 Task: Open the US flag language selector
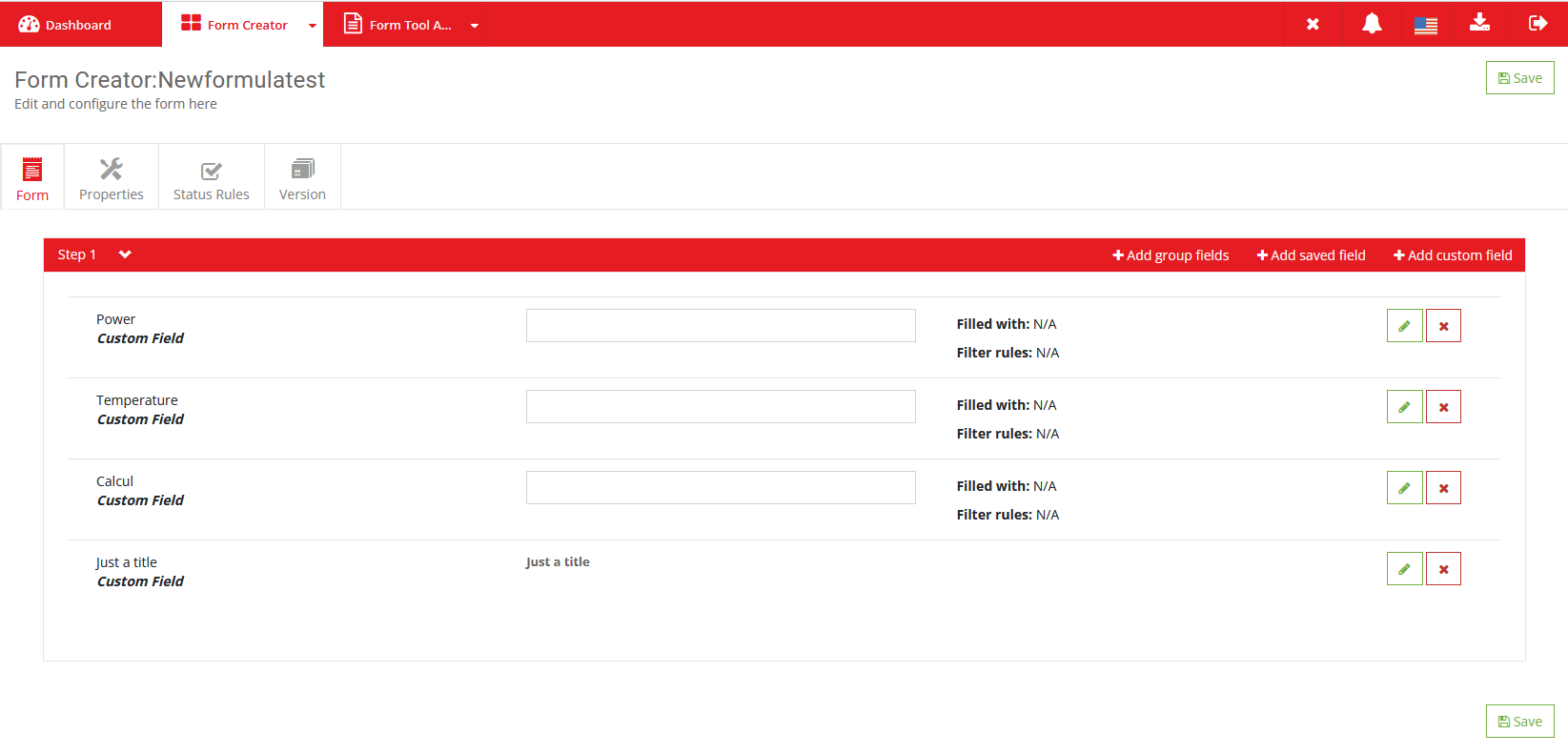click(1425, 25)
